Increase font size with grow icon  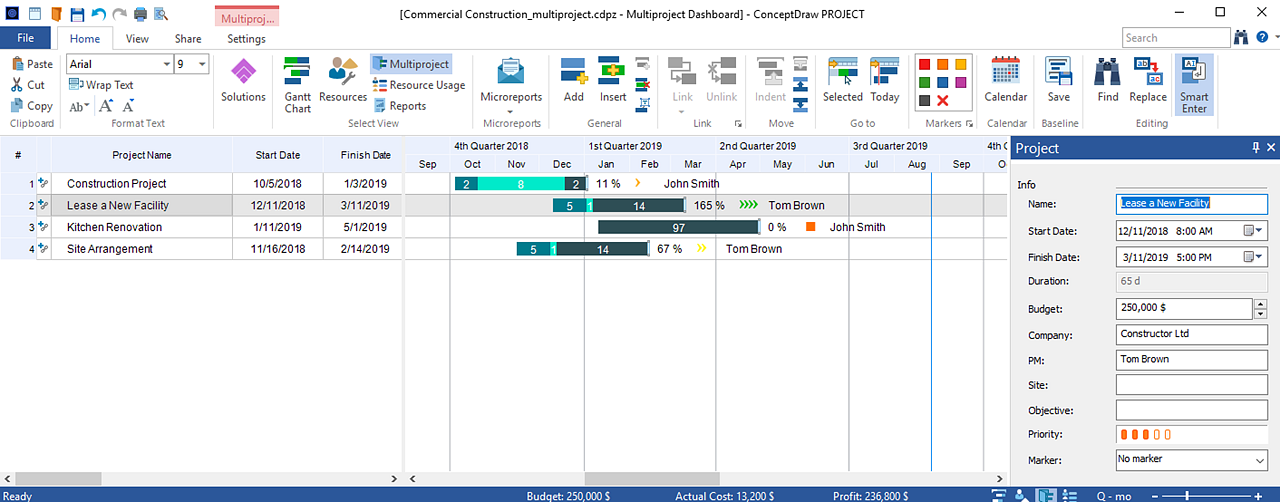(106, 105)
